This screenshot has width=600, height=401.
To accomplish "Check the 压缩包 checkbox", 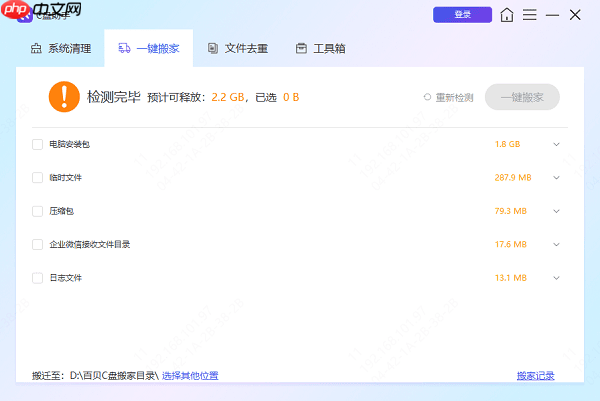I will pos(38,211).
